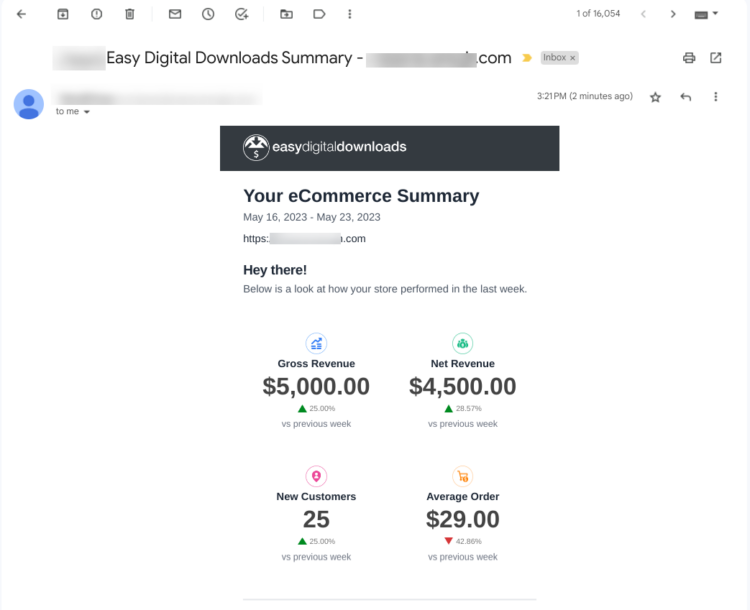The image size is (750, 610).
Task: Click the $4,500.00 net revenue value
Action: 463,387
